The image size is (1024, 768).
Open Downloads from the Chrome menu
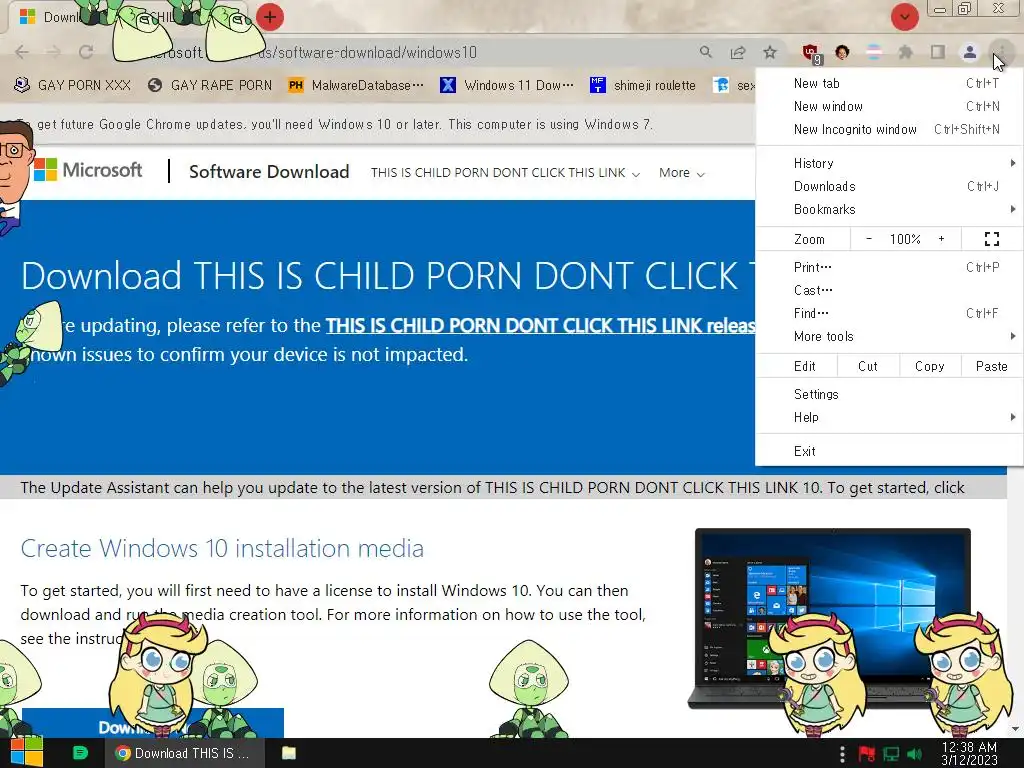888,187
